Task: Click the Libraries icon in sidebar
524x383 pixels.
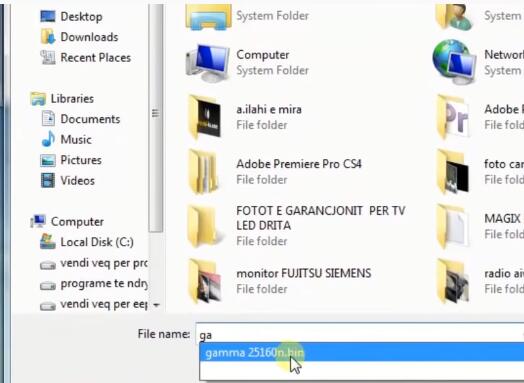Action: pyautogui.click(x=38, y=99)
